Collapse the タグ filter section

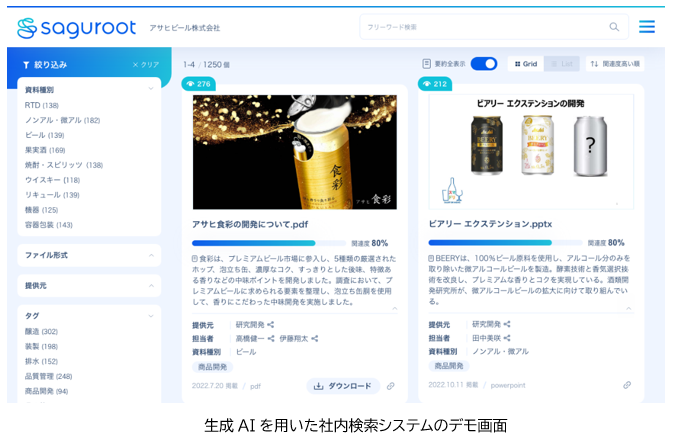[x=151, y=316]
